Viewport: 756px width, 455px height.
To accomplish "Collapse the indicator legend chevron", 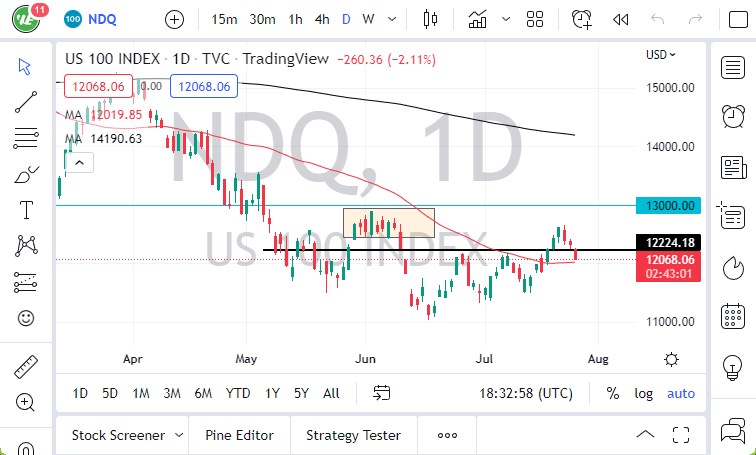I will (x=78, y=161).
